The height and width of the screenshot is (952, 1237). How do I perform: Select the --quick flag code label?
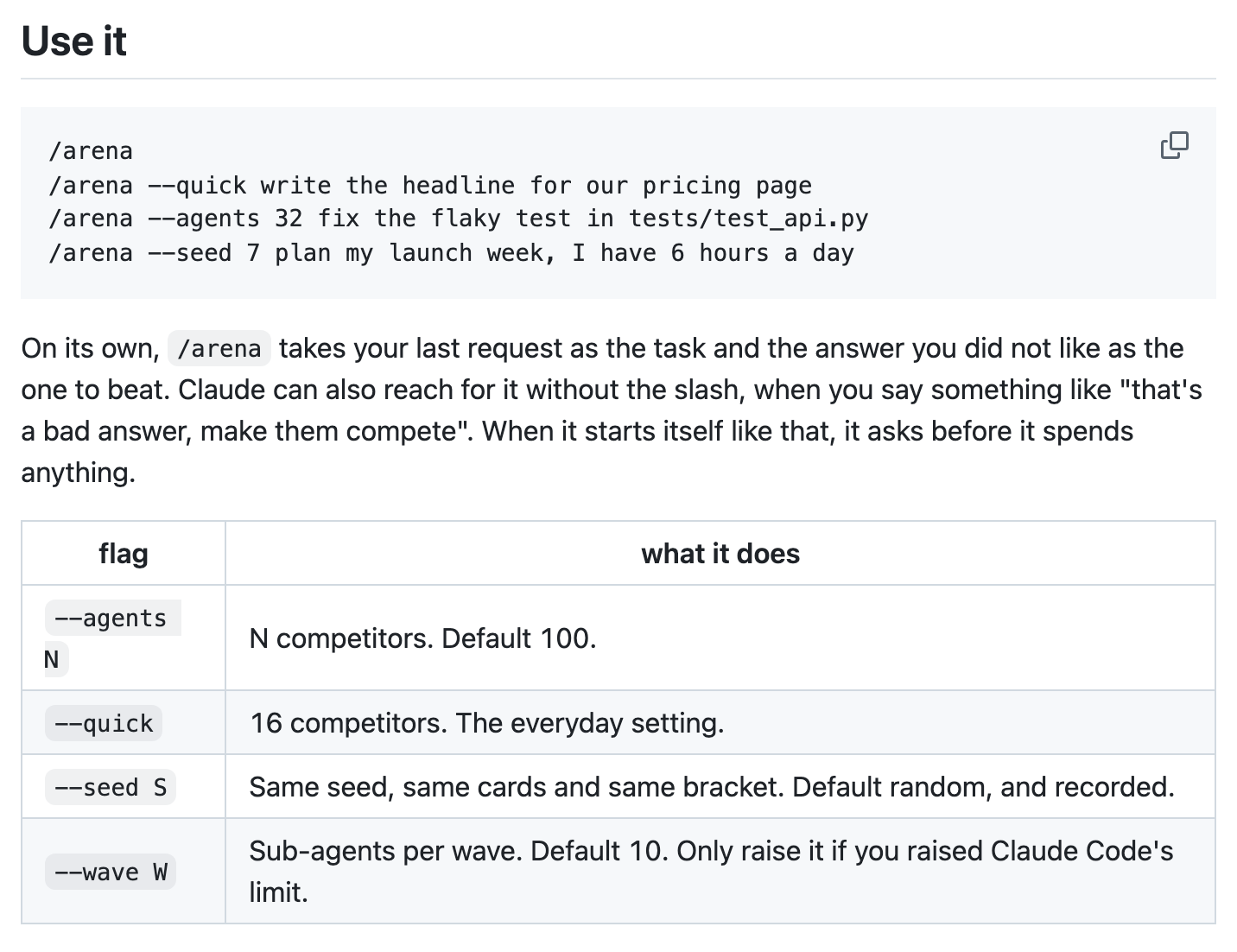[x=104, y=723]
